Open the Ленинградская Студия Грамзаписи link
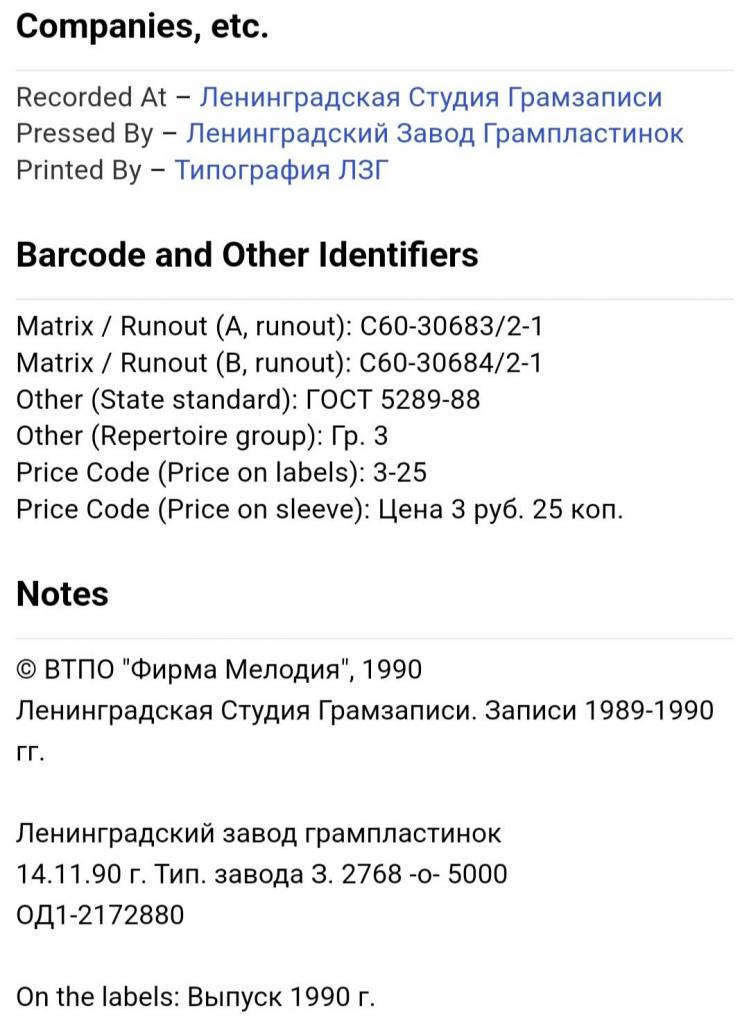Viewport: 749px width, 1024px height. [430, 97]
